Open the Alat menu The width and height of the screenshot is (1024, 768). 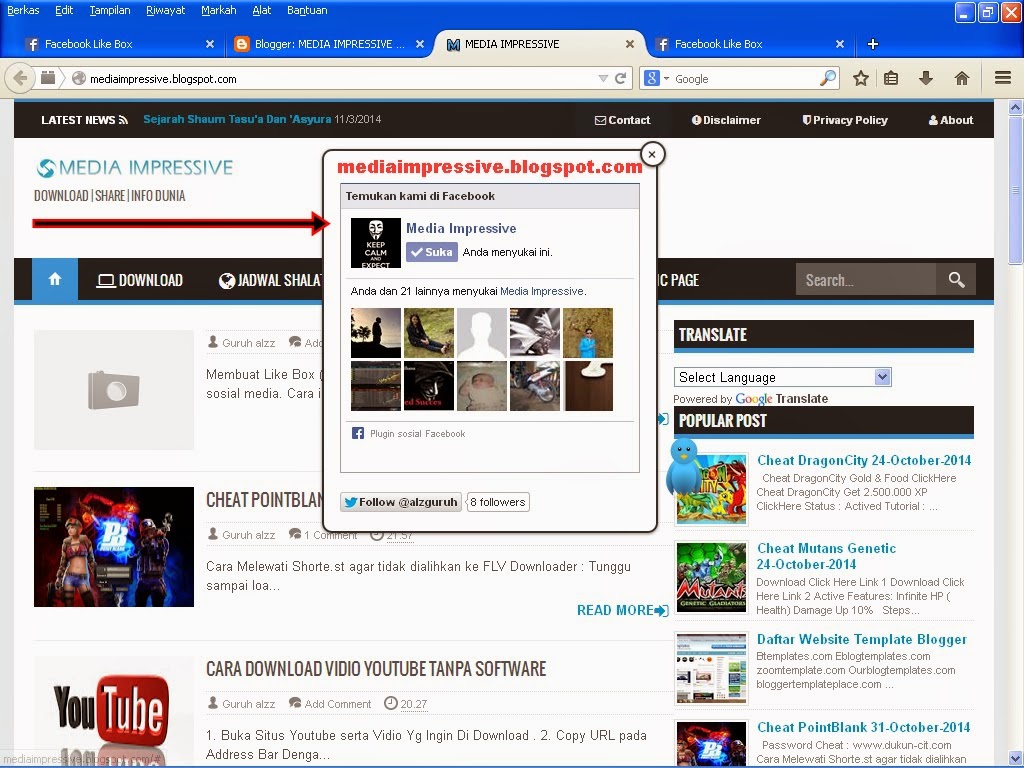[x=262, y=10]
